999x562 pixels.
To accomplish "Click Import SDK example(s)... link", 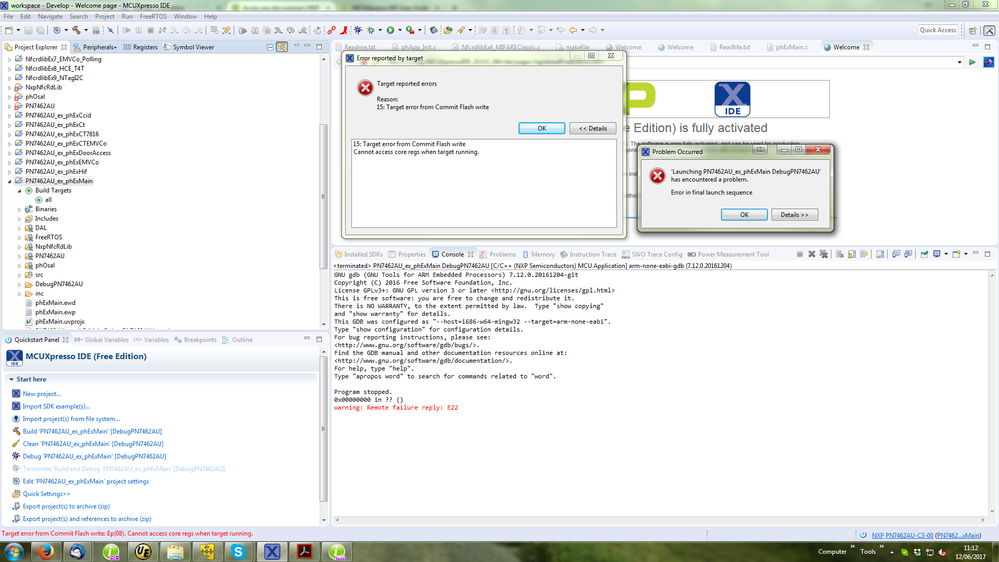I will [56, 407].
